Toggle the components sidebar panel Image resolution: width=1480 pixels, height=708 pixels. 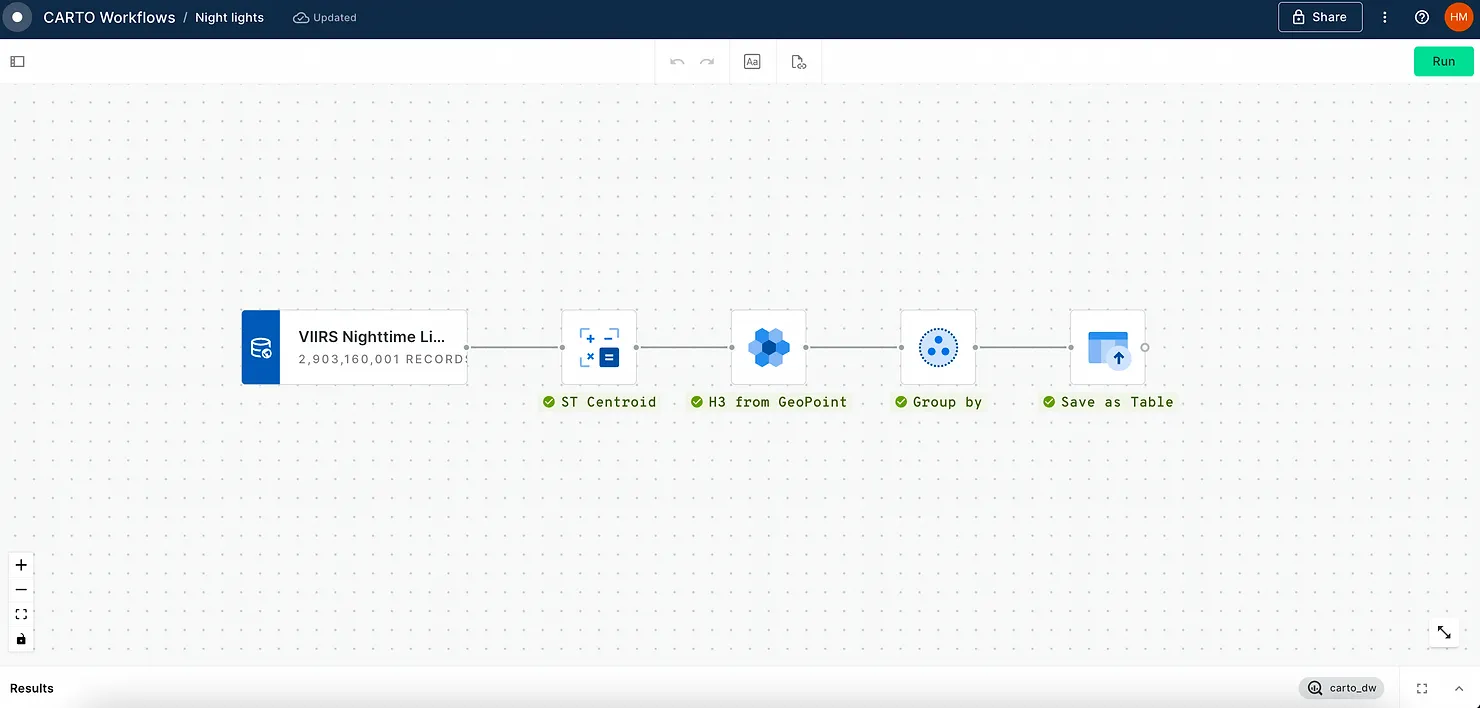click(16, 61)
